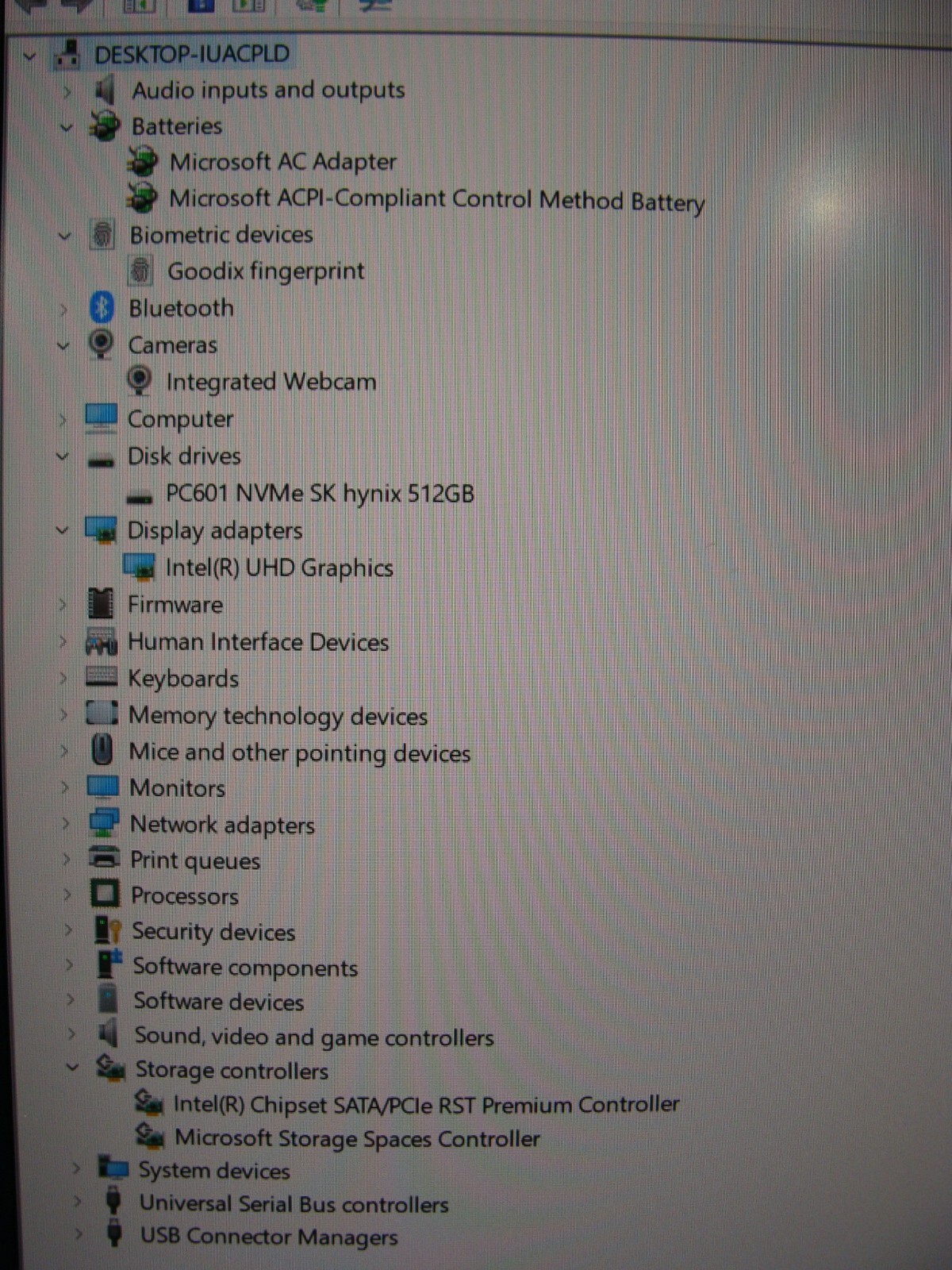Click the Human Interface Devices icon
This screenshot has height=1270, width=952.
click(102, 641)
